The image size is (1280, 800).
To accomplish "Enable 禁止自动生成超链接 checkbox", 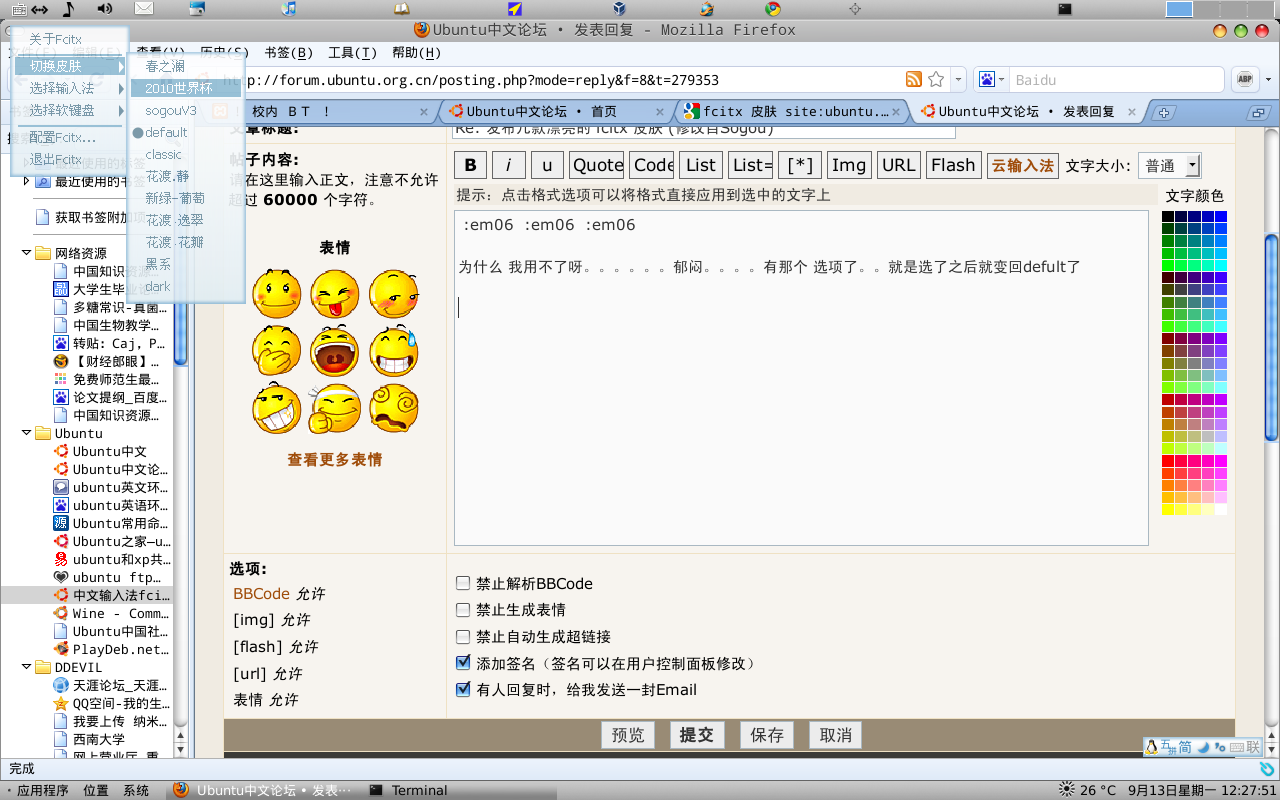I will click(x=463, y=636).
